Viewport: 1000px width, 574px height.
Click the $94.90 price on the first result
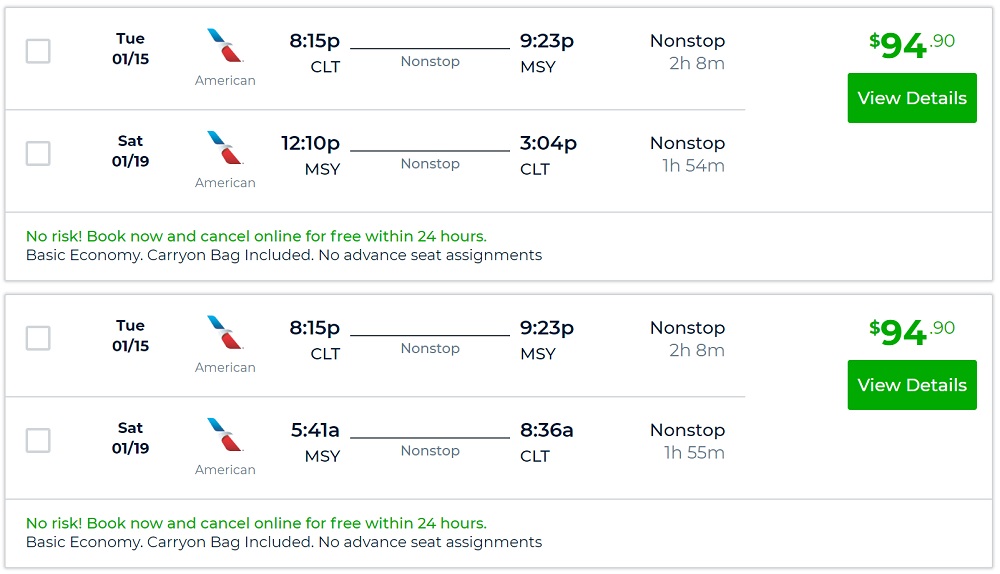coord(911,45)
